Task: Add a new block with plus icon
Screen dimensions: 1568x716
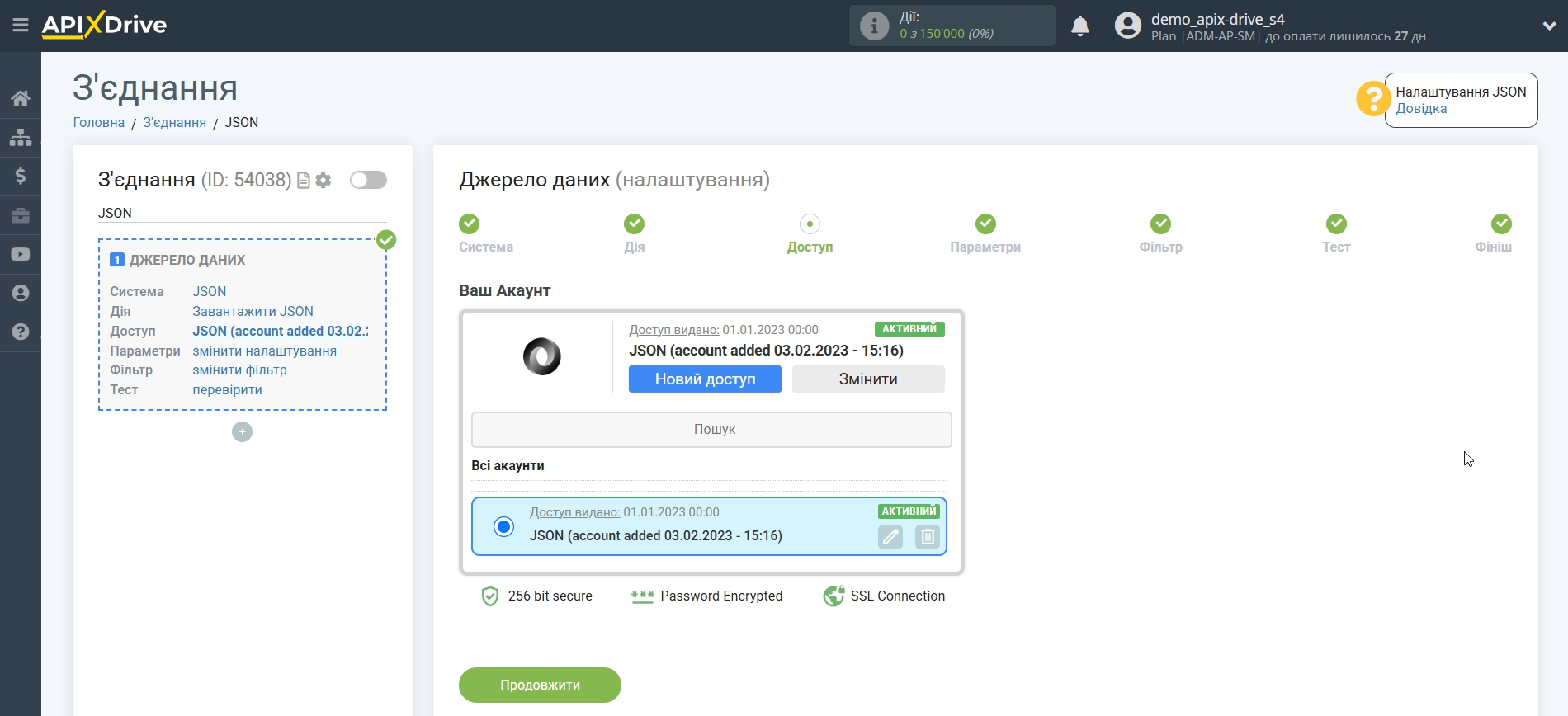Action: point(242,431)
